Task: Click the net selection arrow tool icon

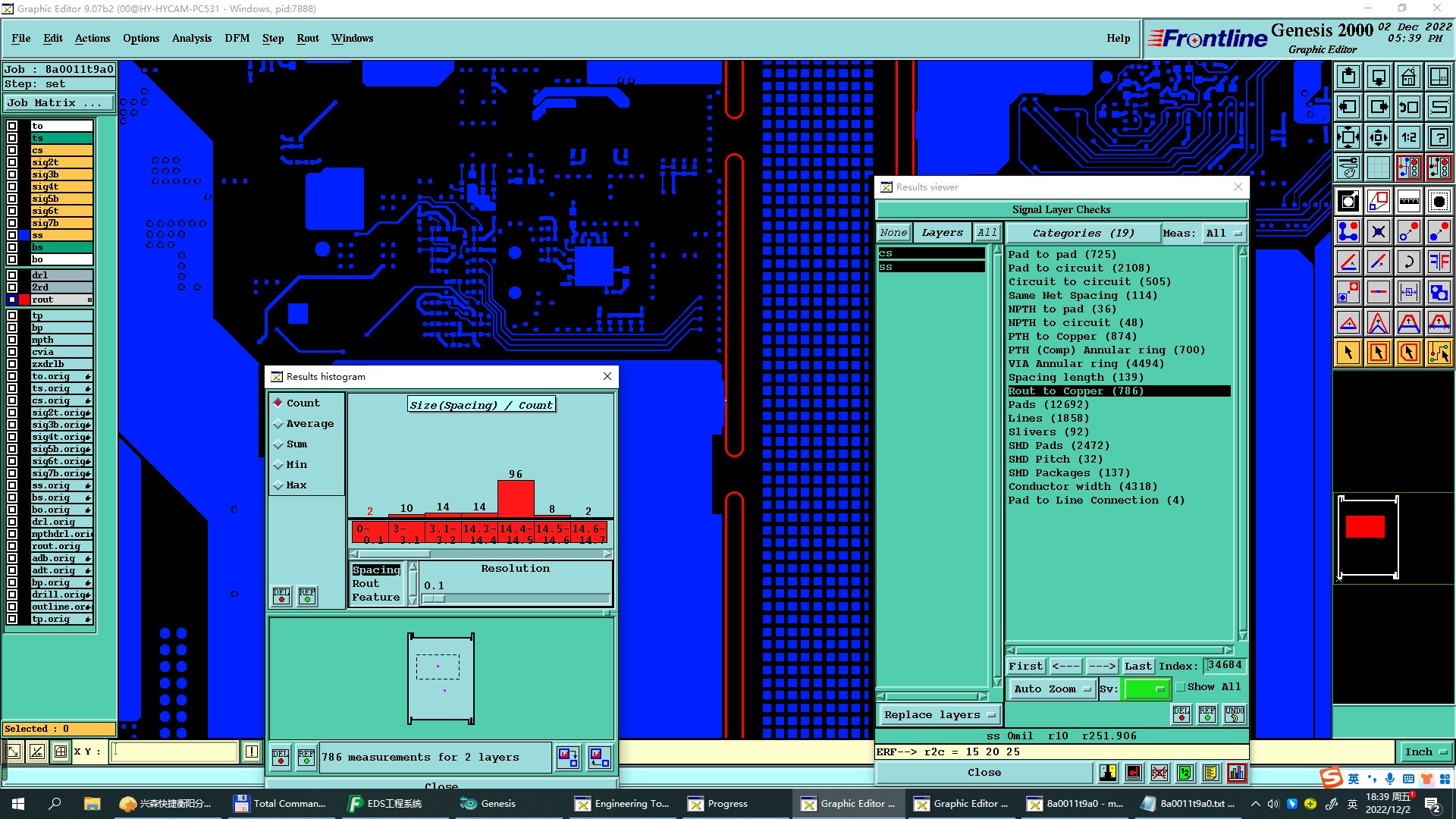Action: 1439,353
